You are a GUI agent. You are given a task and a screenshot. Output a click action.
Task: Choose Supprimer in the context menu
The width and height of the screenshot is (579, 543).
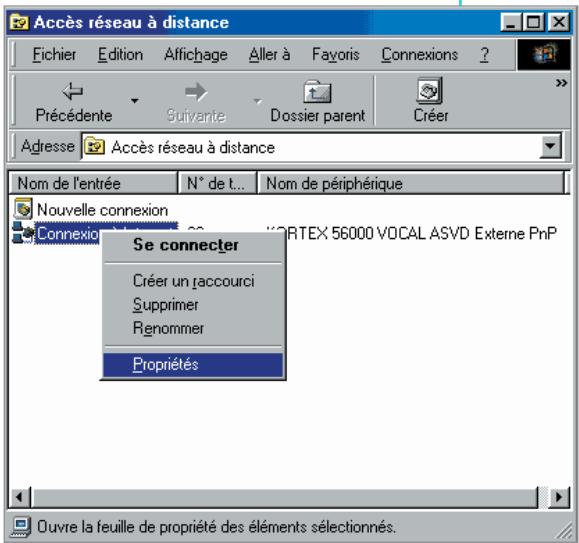tap(193, 305)
